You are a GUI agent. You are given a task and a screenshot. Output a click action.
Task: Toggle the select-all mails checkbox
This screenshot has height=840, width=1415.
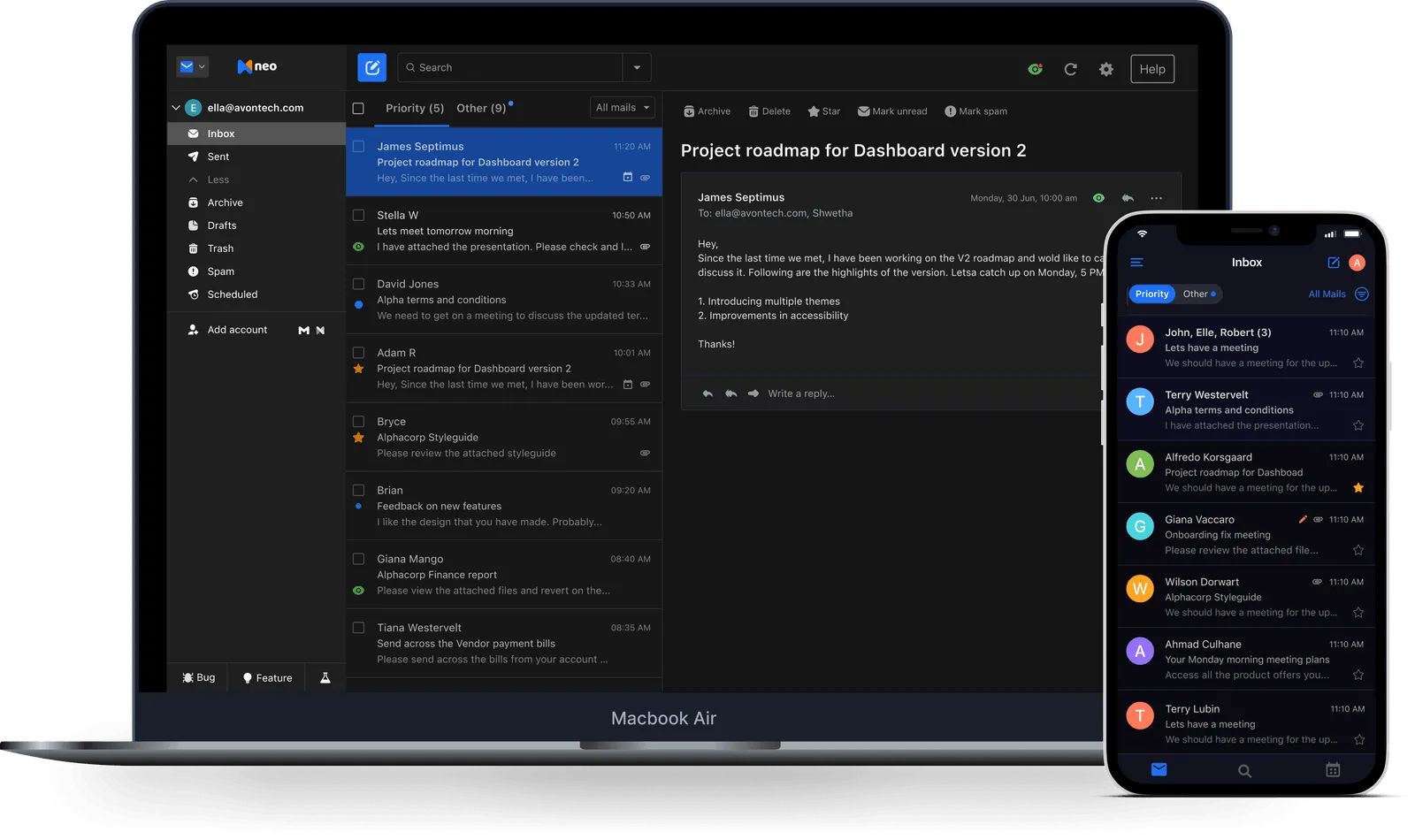point(358,108)
